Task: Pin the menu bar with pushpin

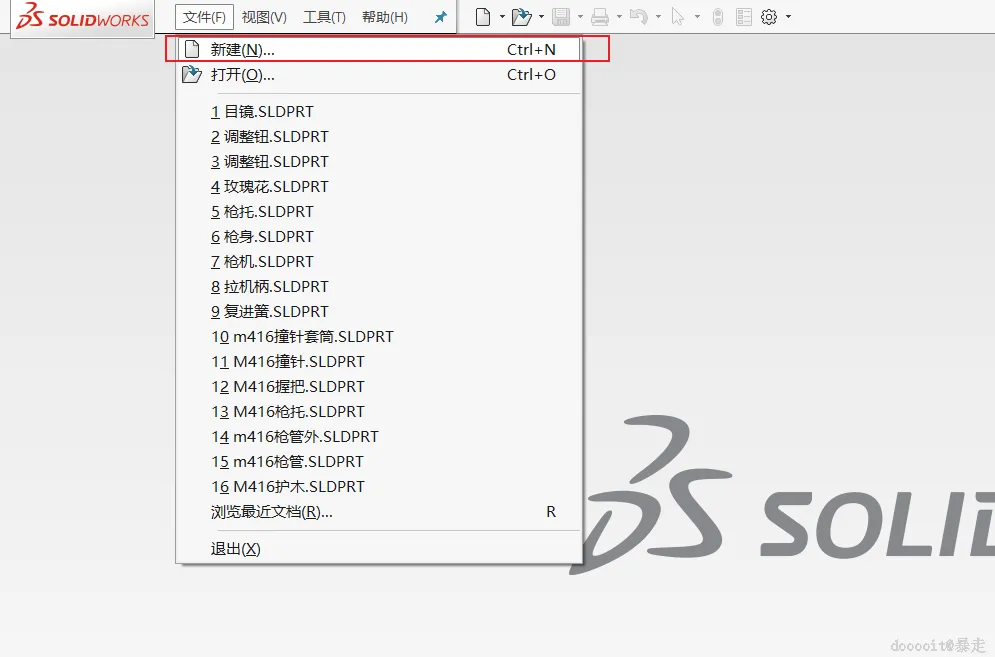Action: click(x=440, y=17)
